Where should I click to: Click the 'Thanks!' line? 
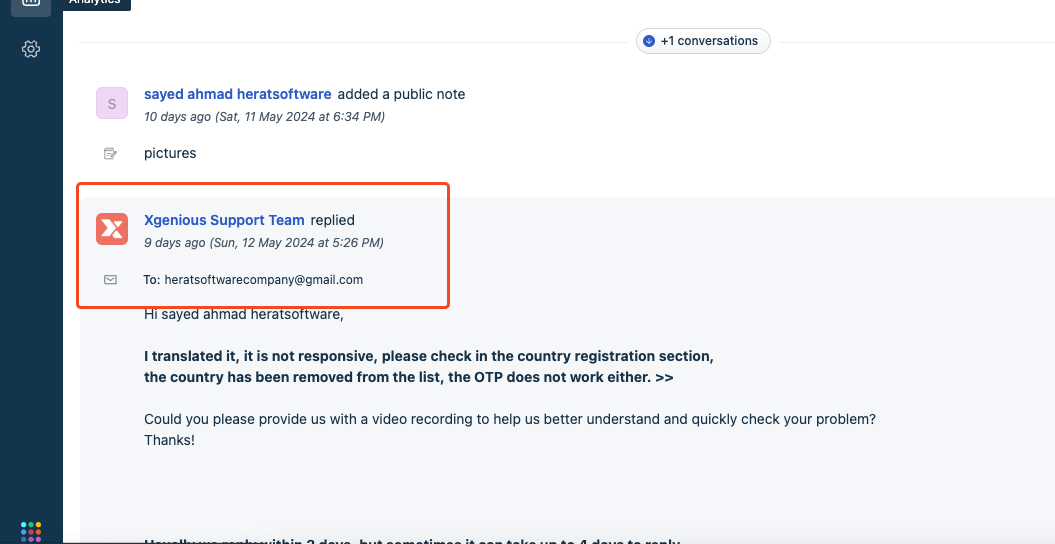pos(170,440)
